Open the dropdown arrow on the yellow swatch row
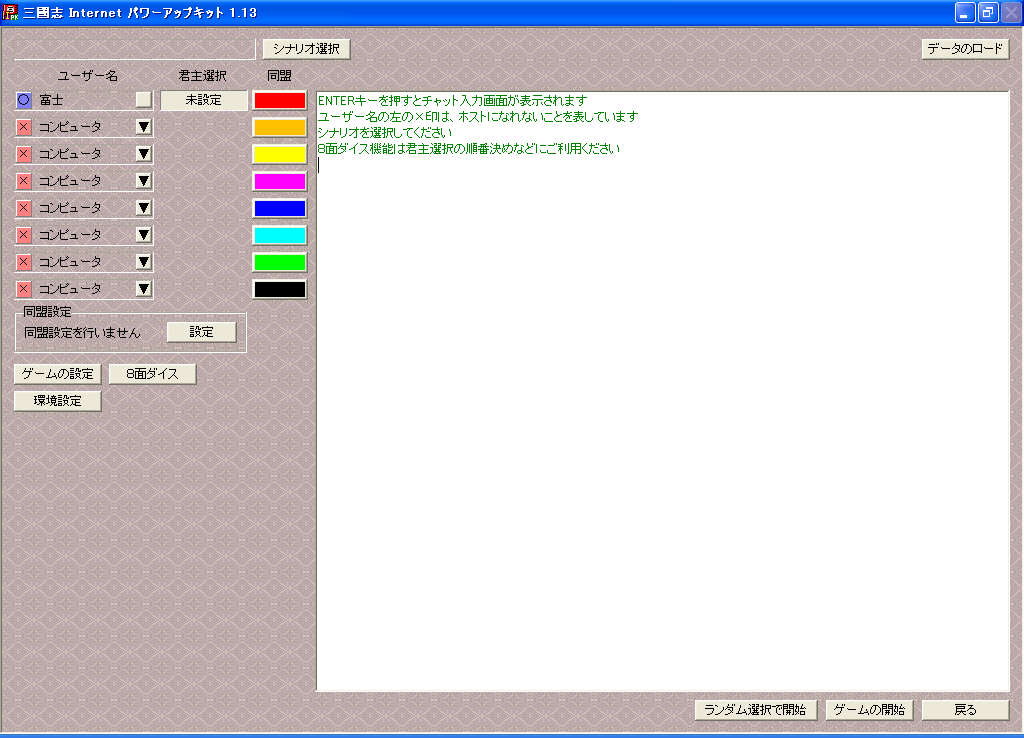This screenshot has width=1024, height=738. pos(144,154)
